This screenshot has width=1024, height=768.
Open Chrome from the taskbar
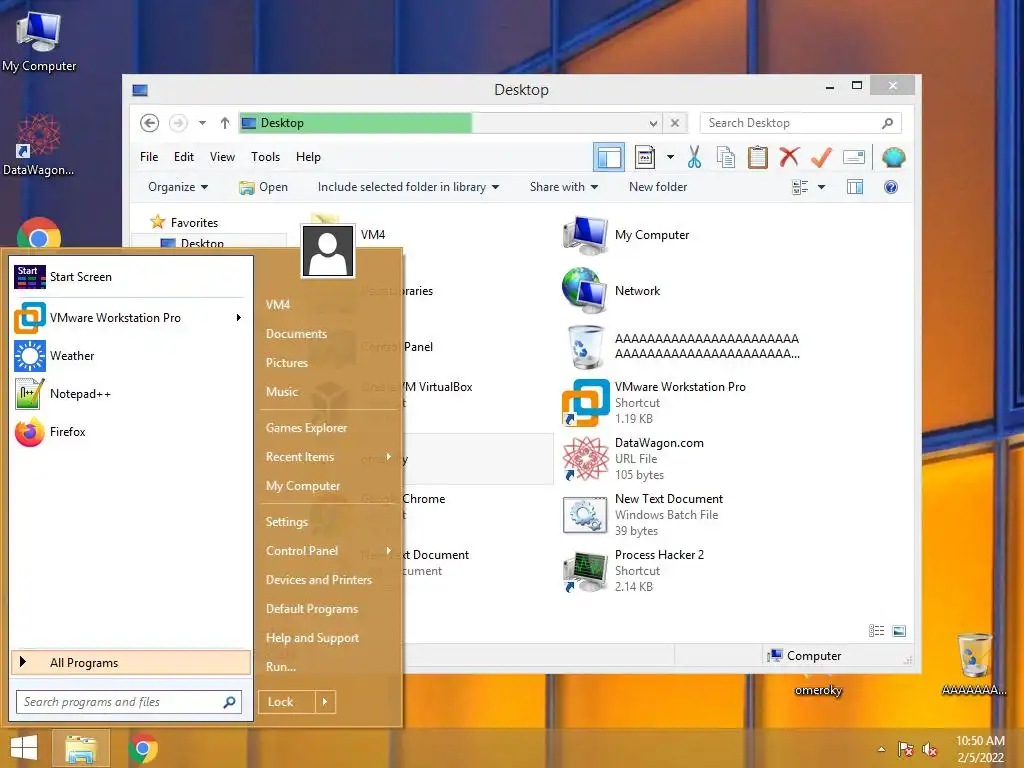pyautogui.click(x=143, y=748)
